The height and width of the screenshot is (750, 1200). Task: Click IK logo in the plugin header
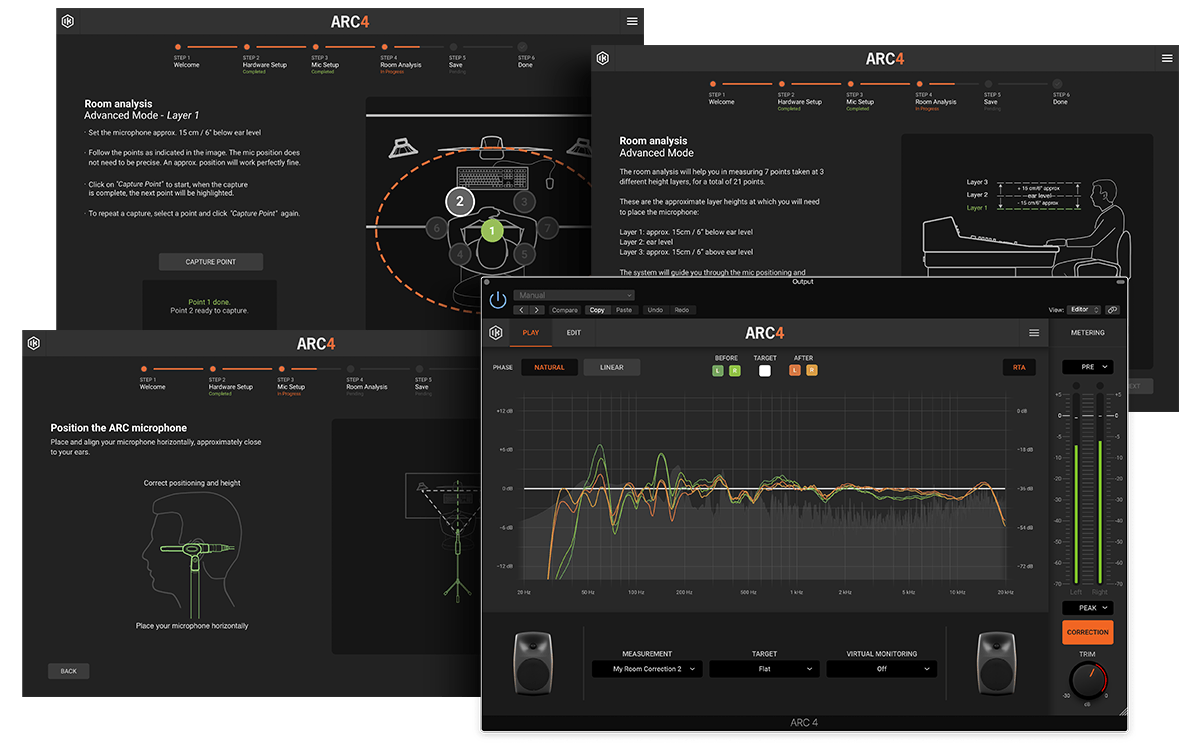pos(496,333)
